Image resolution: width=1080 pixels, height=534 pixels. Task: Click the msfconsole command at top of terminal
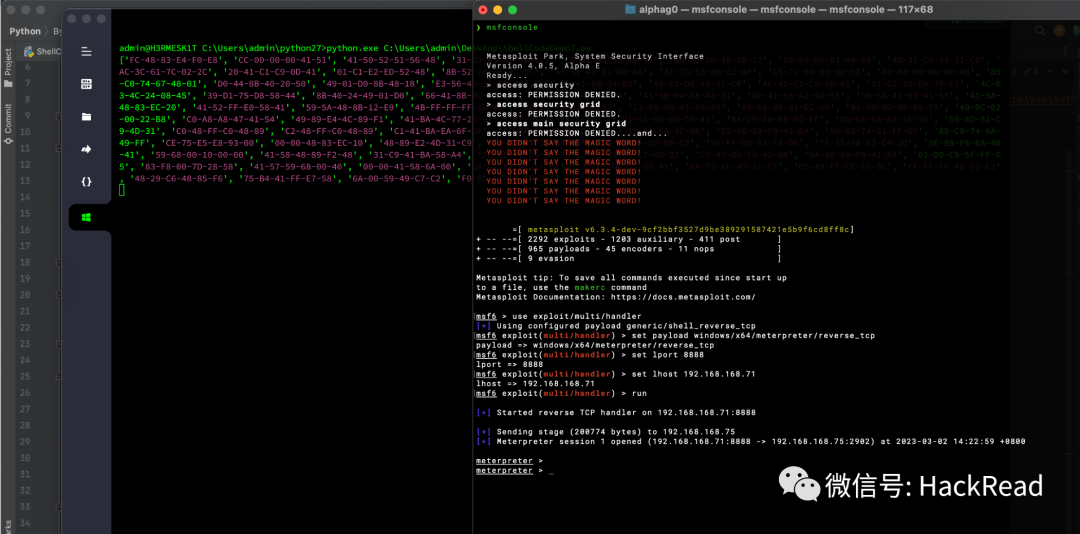512,28
